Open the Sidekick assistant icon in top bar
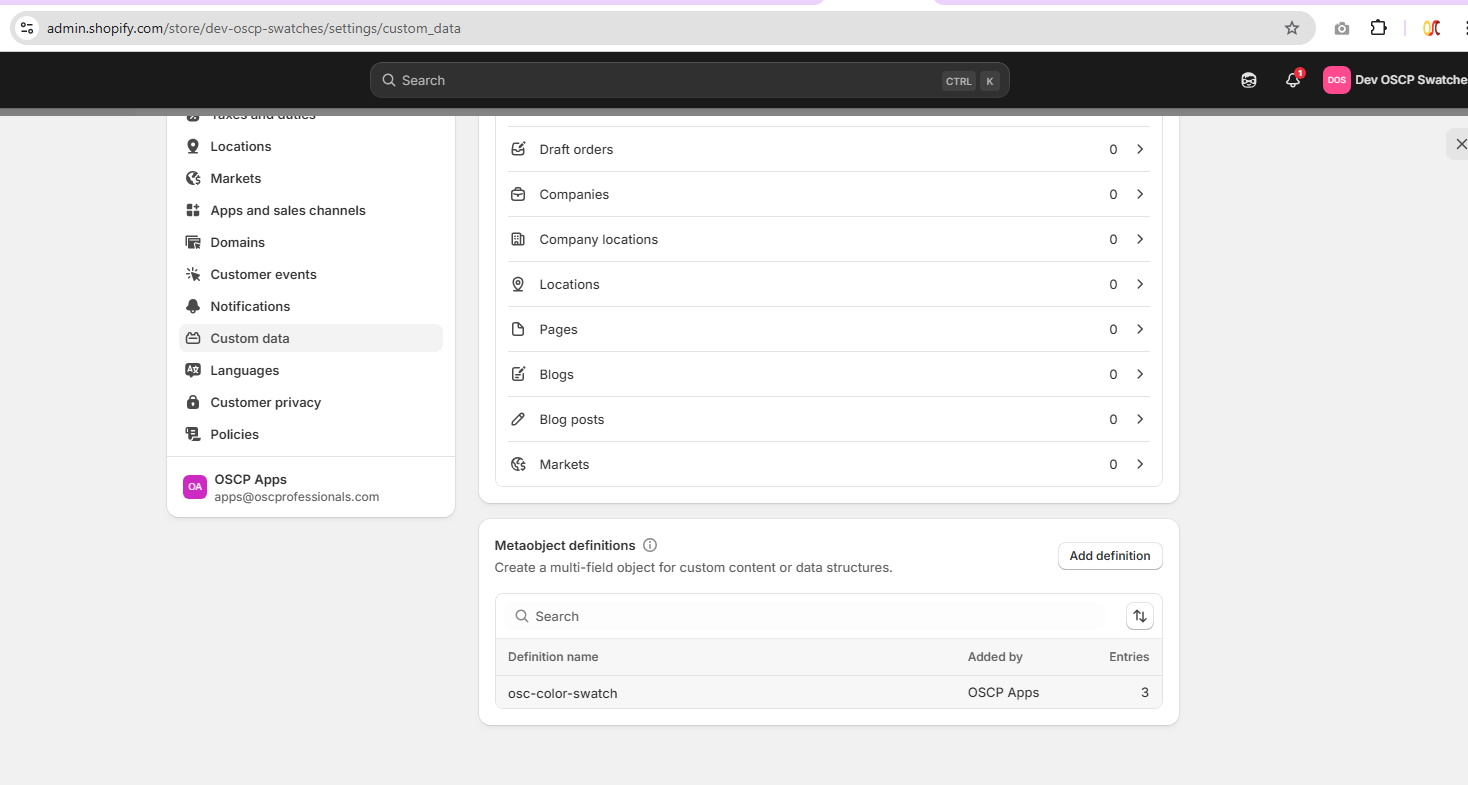Screen dimensions: 1468x785 1249,80
